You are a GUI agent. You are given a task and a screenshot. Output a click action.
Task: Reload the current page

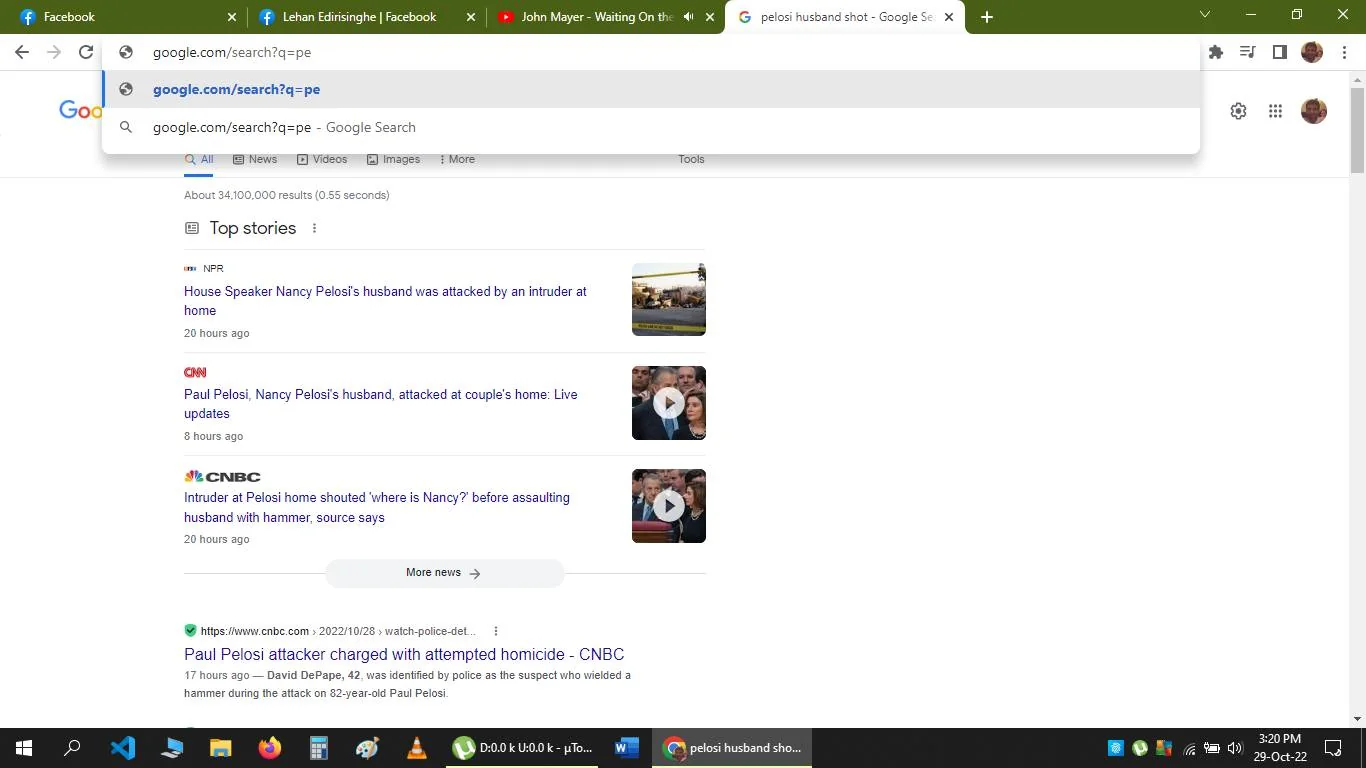[86, 52]
